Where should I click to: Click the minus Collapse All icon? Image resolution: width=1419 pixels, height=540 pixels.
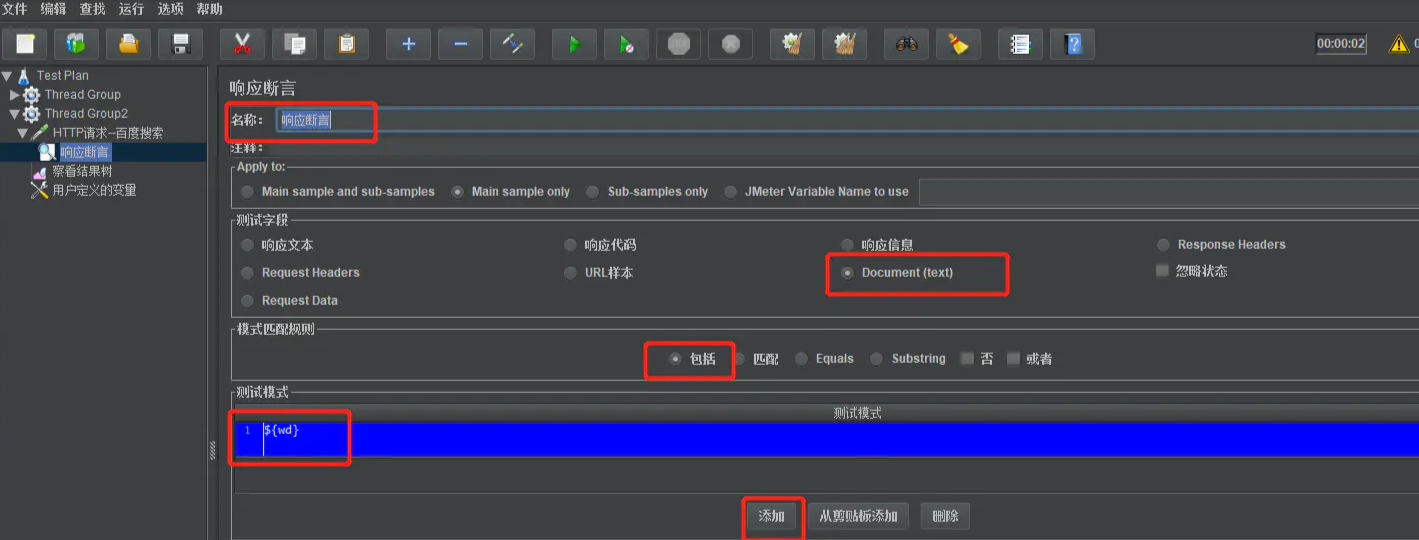(460, 44)
